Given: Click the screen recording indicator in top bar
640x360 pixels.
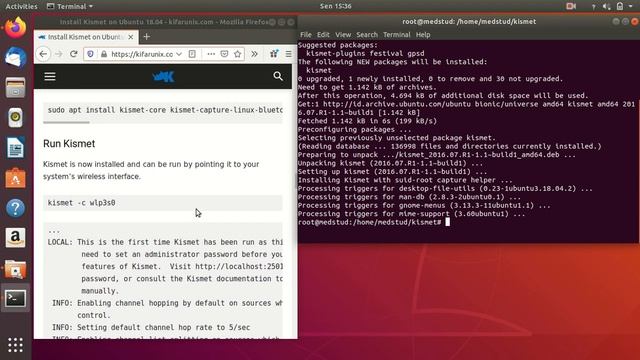Looking at the screenshot, I should [x=571, y=6].
